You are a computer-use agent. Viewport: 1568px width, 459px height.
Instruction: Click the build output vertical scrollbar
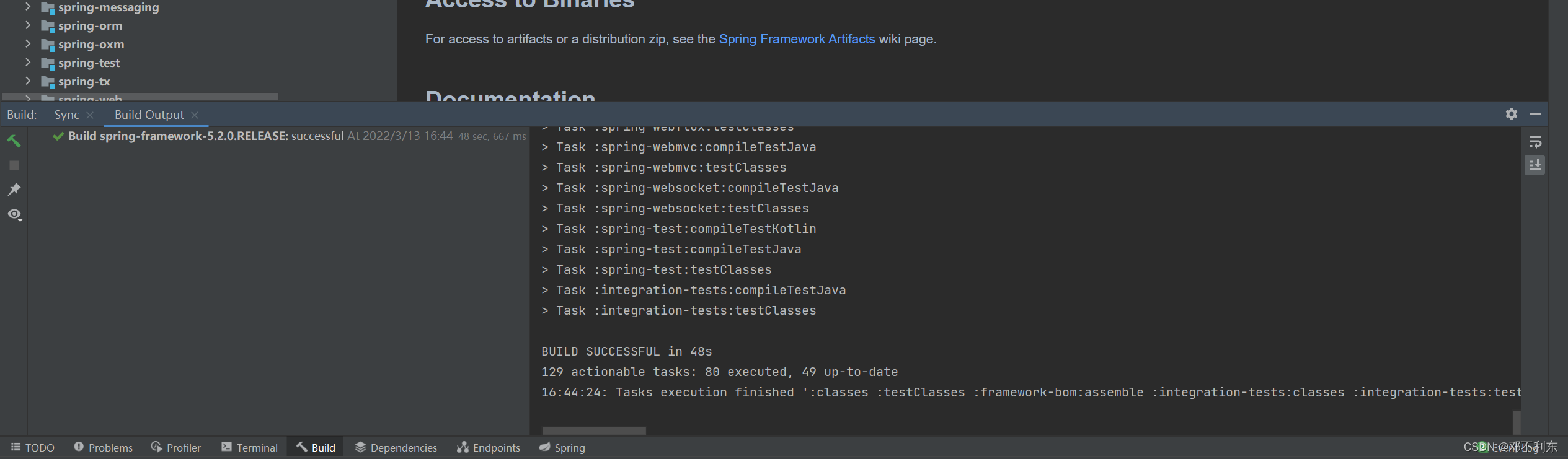click(x=1517, y=422)
